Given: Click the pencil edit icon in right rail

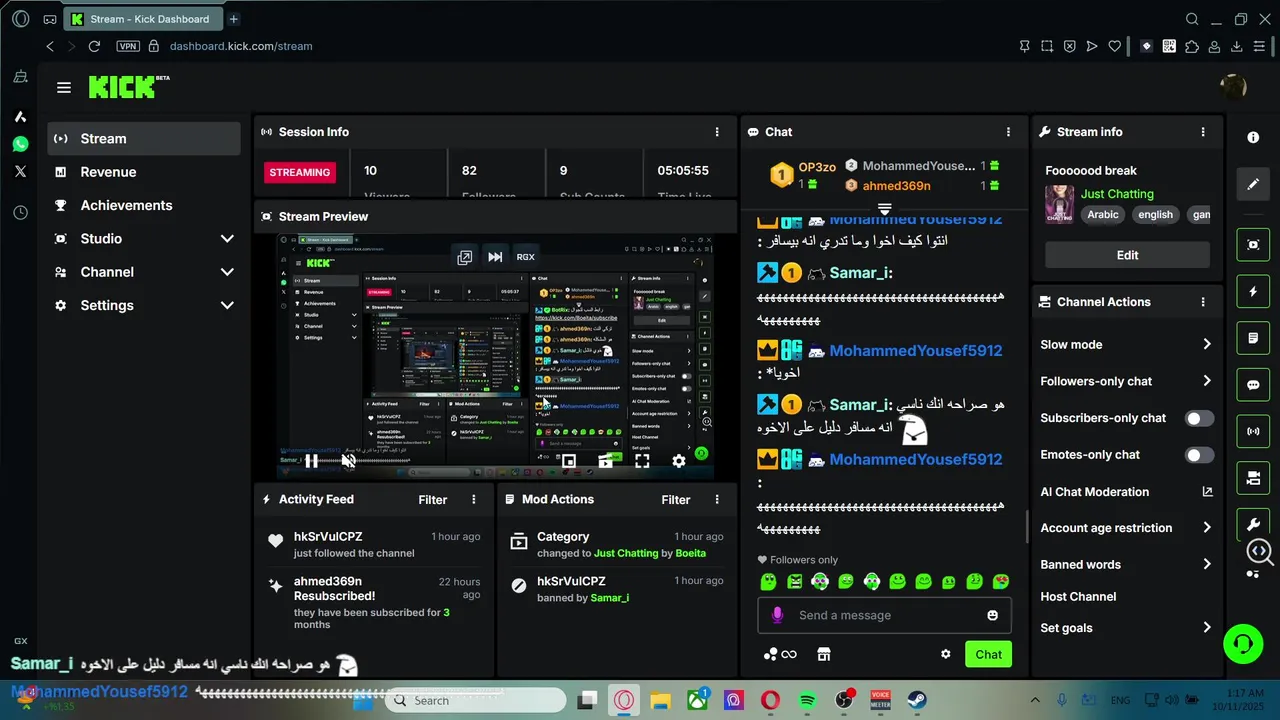Looking at the screenshot, I should click(x=1253, y=184).
